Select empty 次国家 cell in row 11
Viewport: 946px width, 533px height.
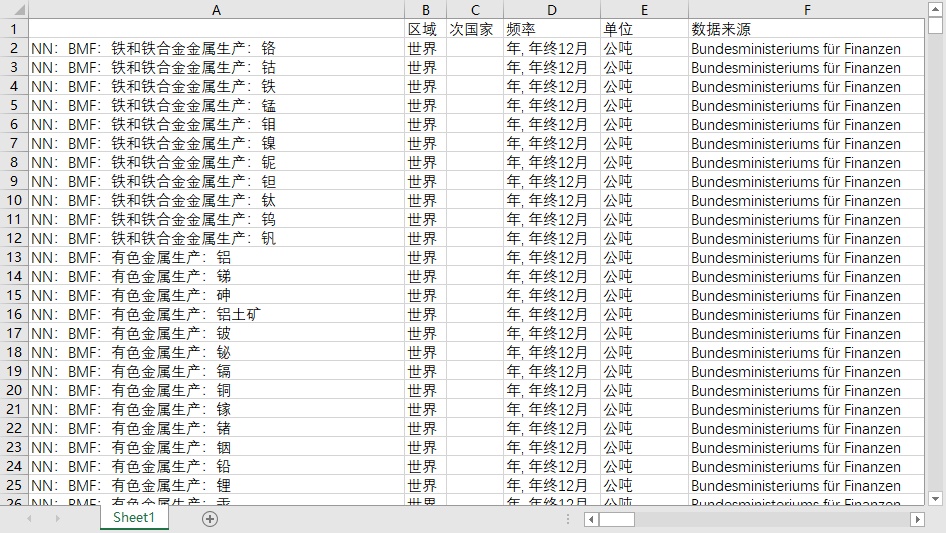(x=475, y=219)
